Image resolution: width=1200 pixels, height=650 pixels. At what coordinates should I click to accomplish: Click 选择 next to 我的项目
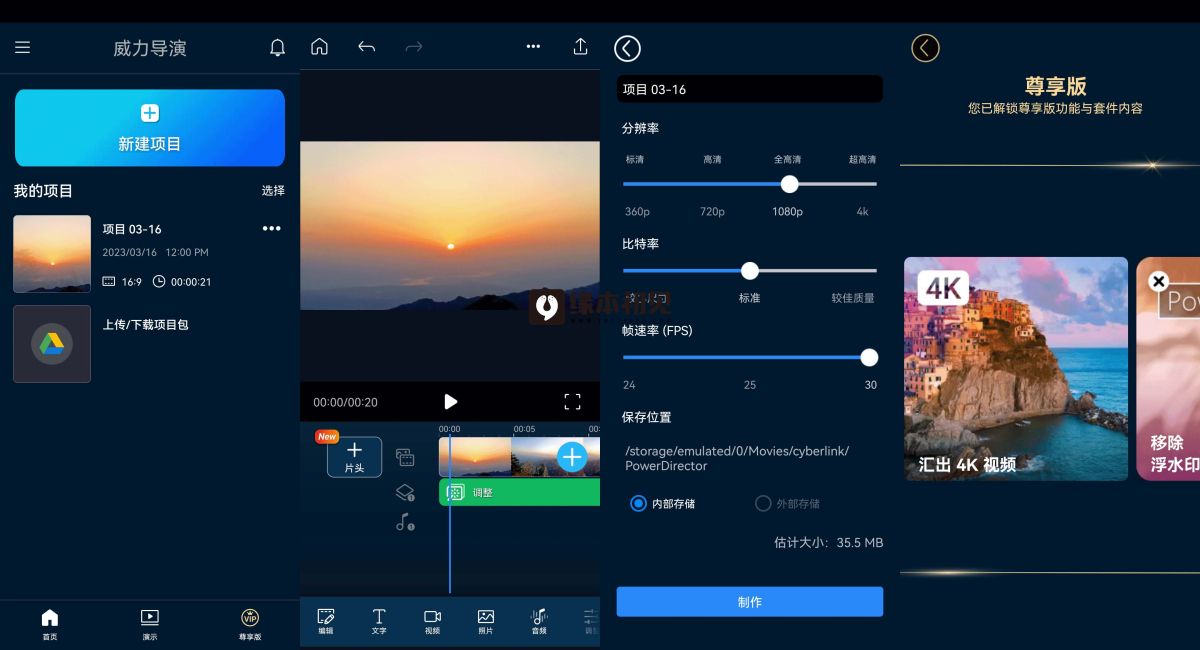273,190
